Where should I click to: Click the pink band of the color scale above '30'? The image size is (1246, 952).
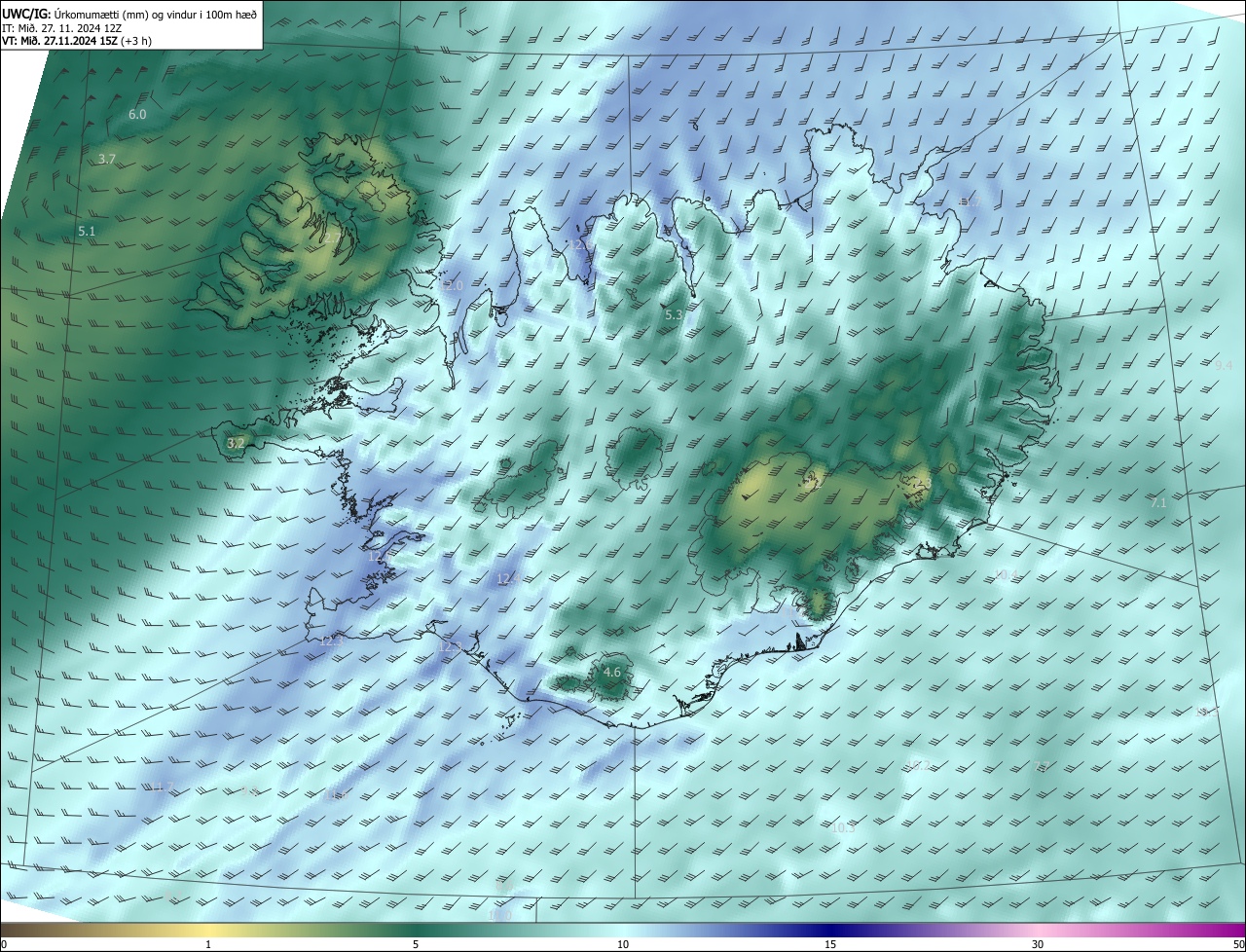click(x=1038, y=930)
